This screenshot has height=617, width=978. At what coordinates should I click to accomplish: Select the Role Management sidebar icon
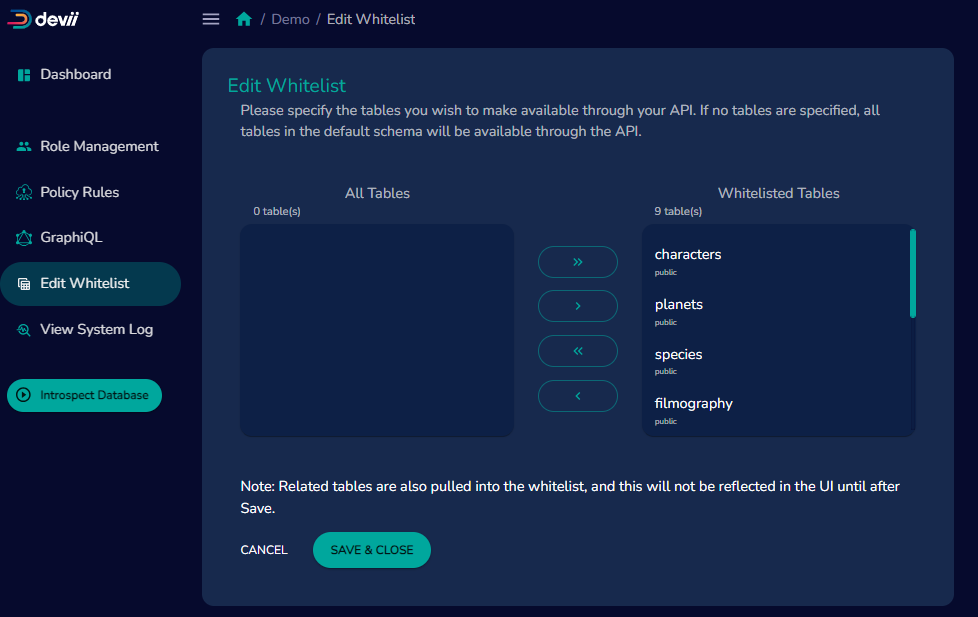22,146
